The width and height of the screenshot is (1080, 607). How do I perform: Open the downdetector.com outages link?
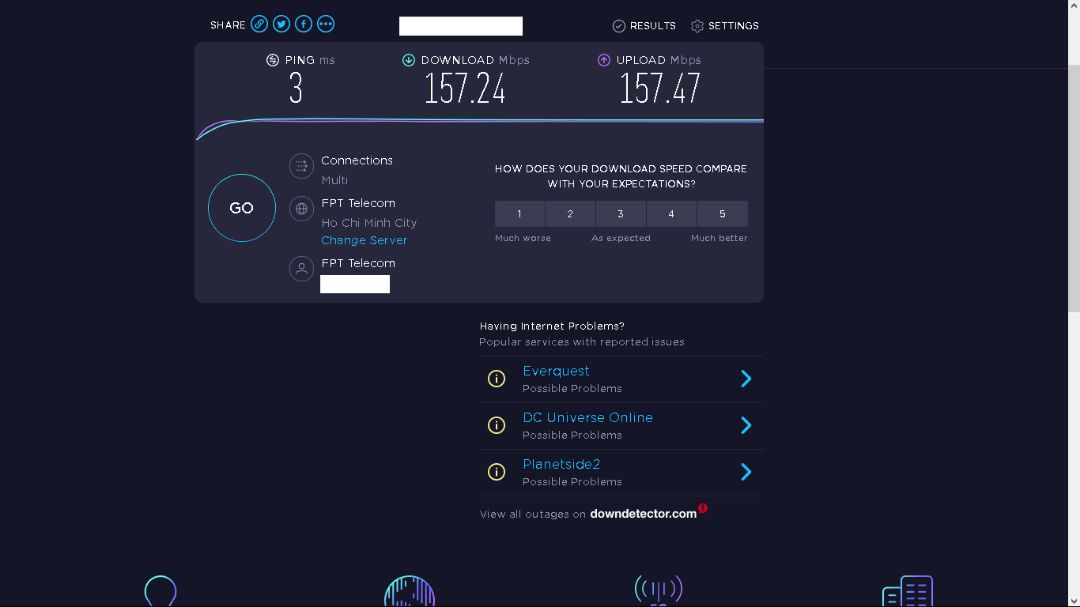(643, 514)
